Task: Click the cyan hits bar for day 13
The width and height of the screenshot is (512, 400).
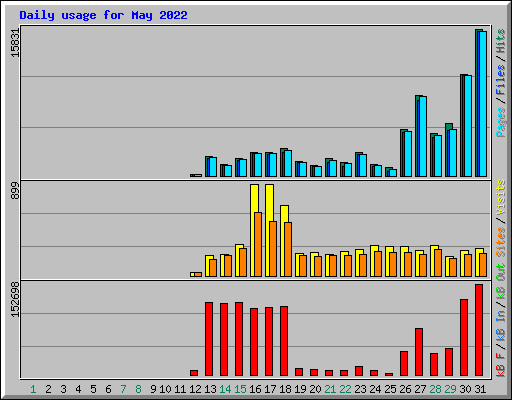Action: tap(213, 167)
